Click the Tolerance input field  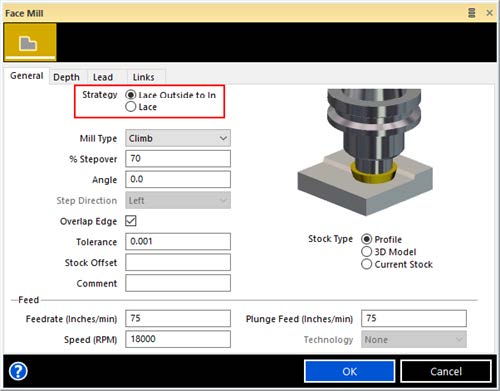[x=178, y=242]
